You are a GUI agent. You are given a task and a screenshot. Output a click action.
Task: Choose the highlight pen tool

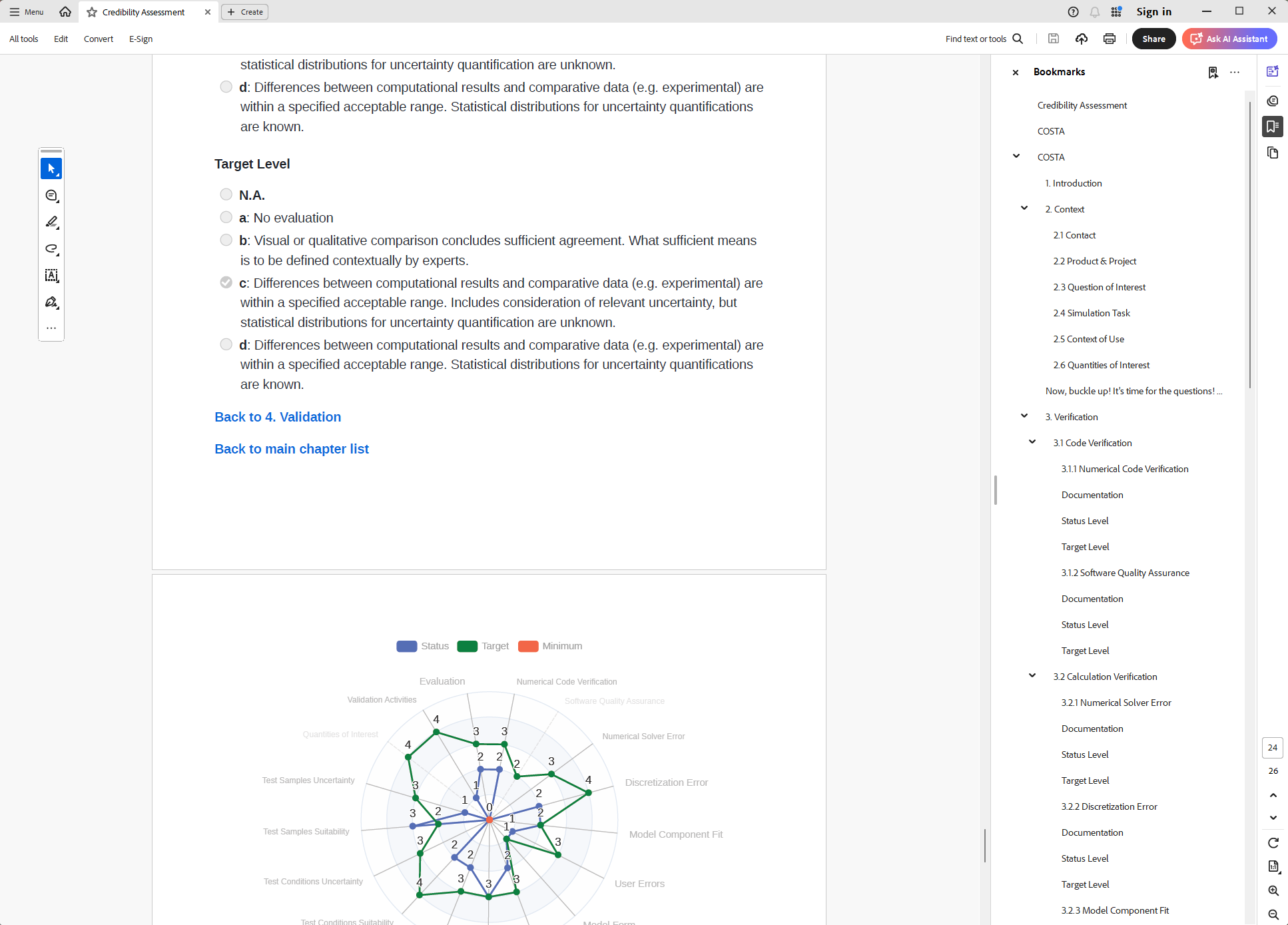coord(51,222)
